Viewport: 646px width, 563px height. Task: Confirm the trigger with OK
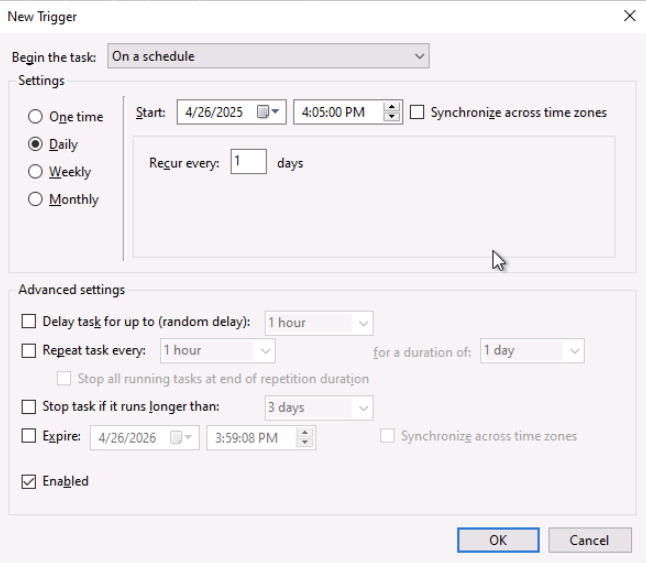click(498, 540)
